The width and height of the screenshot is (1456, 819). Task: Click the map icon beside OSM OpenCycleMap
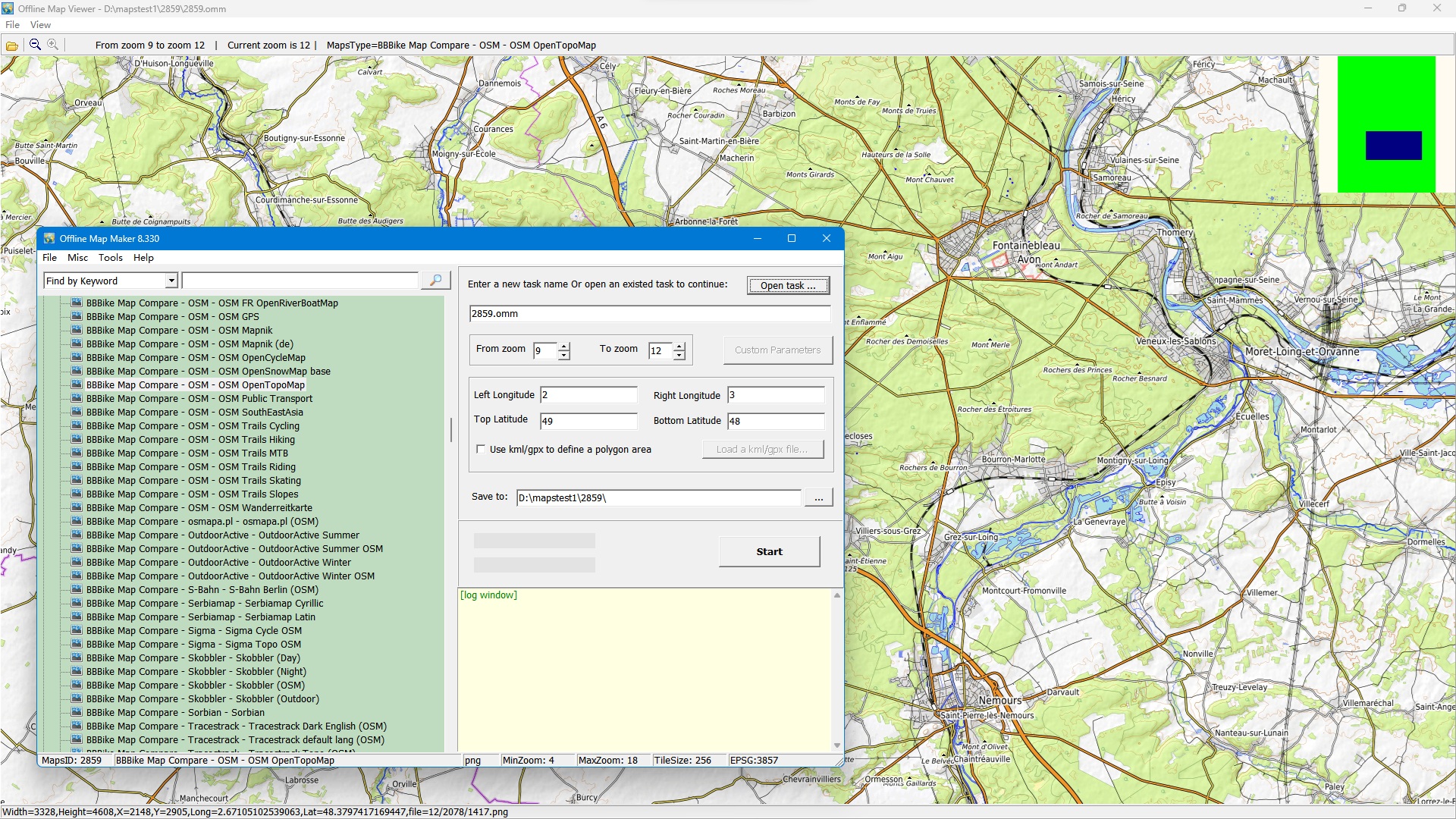pyautogui.click(x=77, y=357)
